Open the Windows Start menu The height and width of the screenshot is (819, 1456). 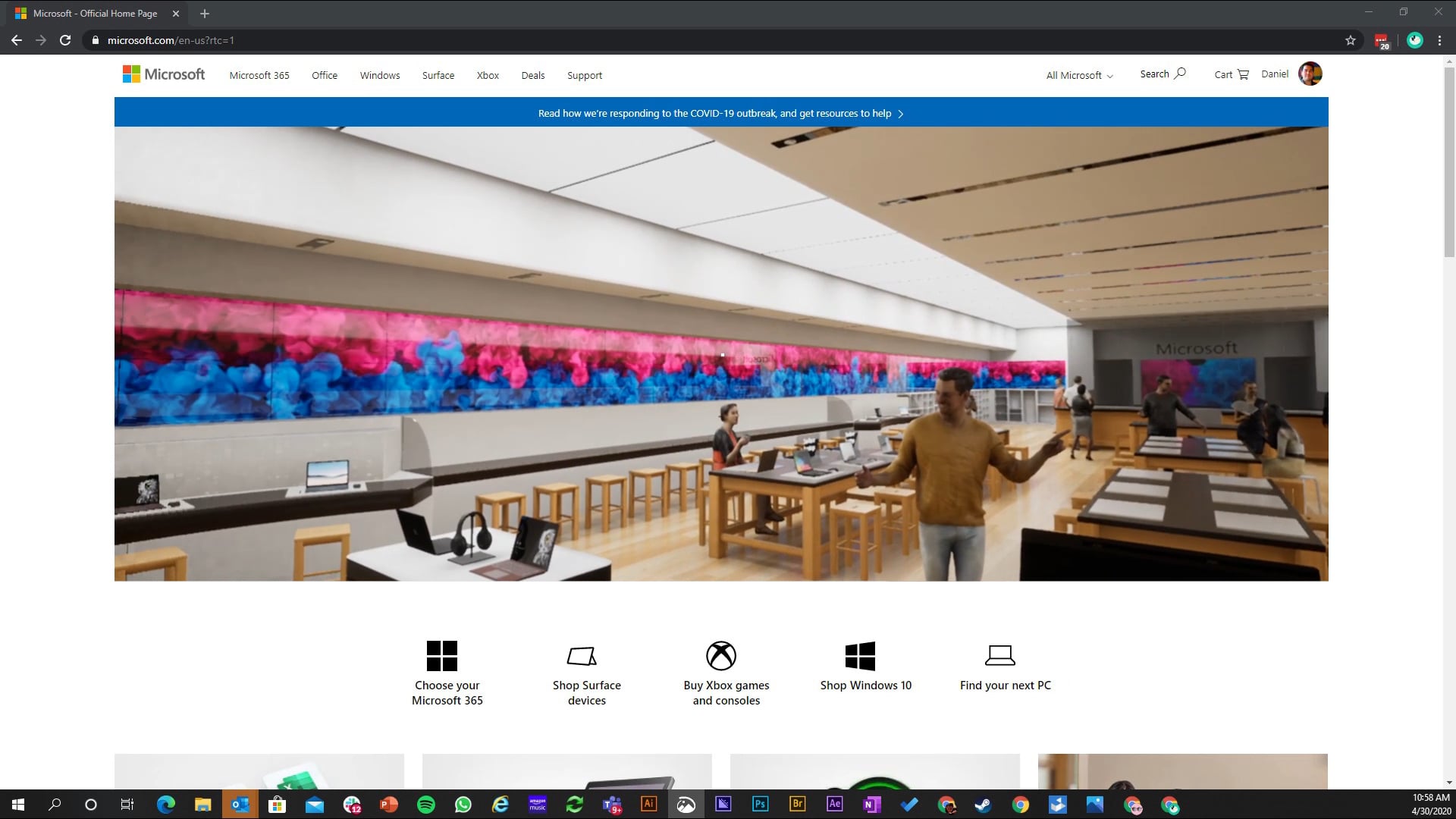(x=18, y=805)
